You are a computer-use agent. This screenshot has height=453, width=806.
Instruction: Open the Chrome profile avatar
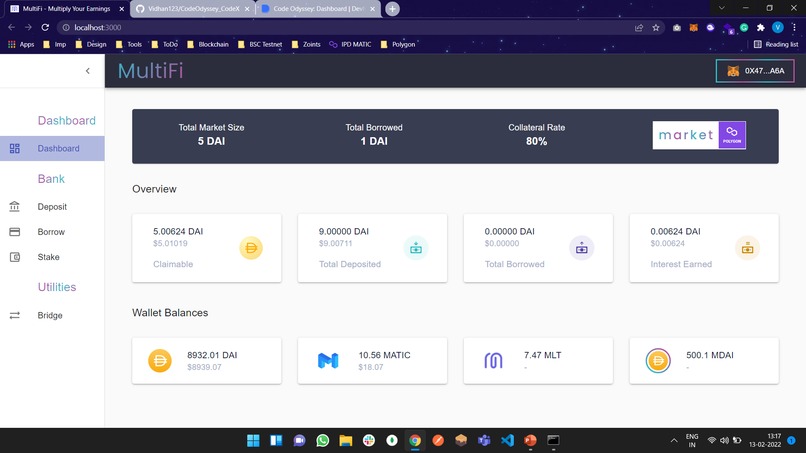point(778,28)
